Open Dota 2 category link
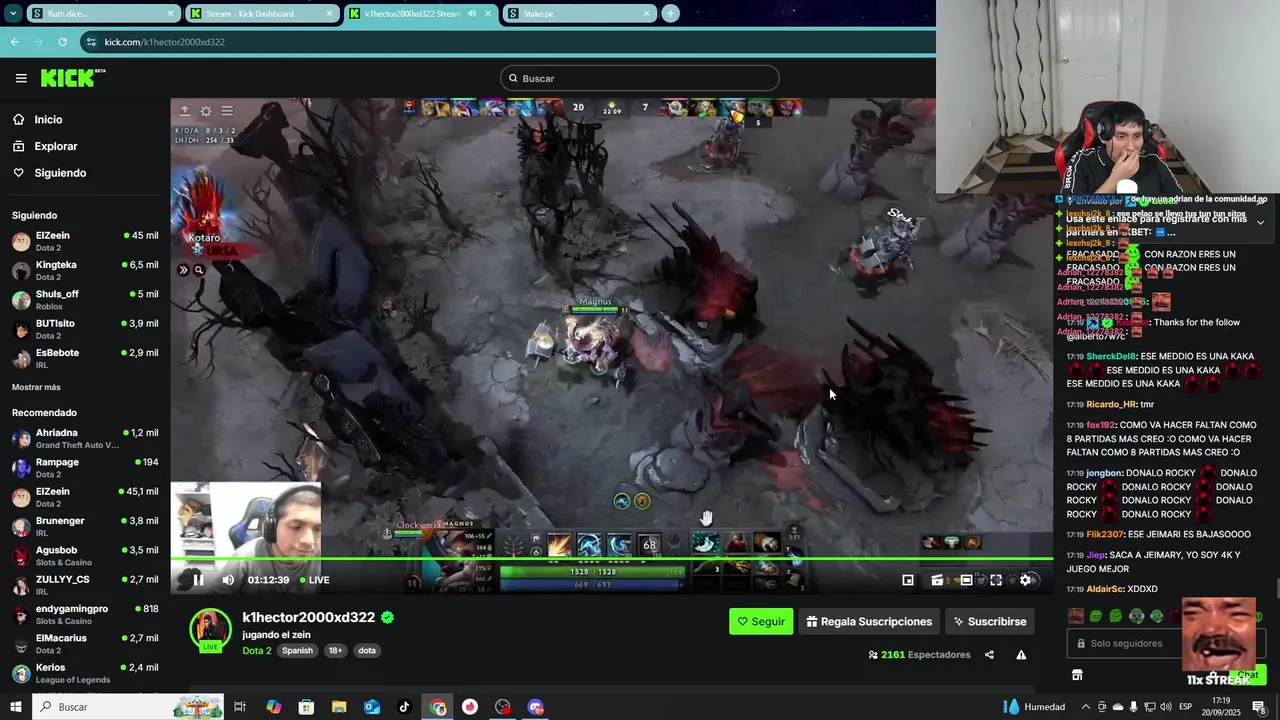 [x=257, y=651]
